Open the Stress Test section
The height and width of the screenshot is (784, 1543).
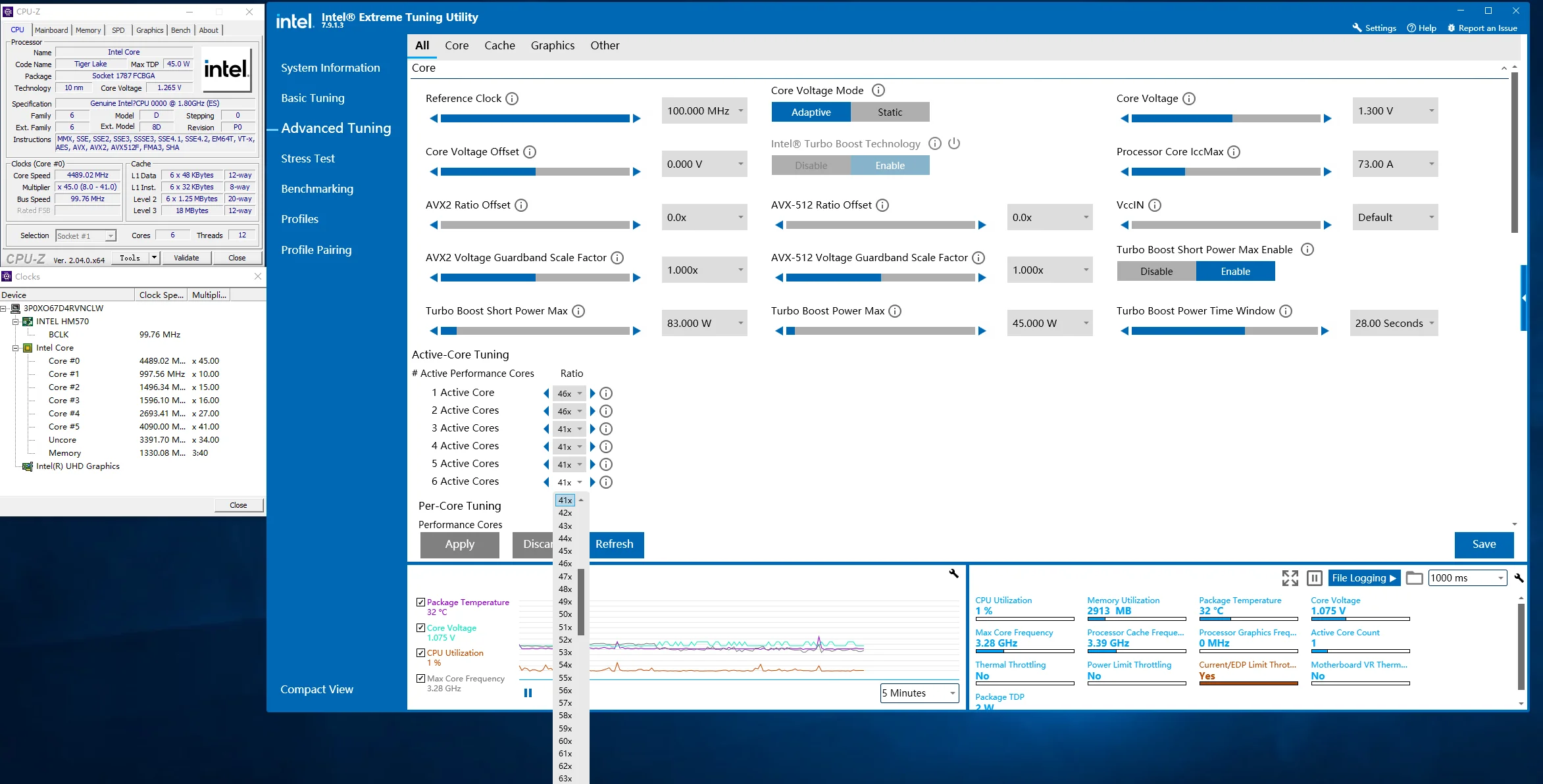[x=307, y=159]
